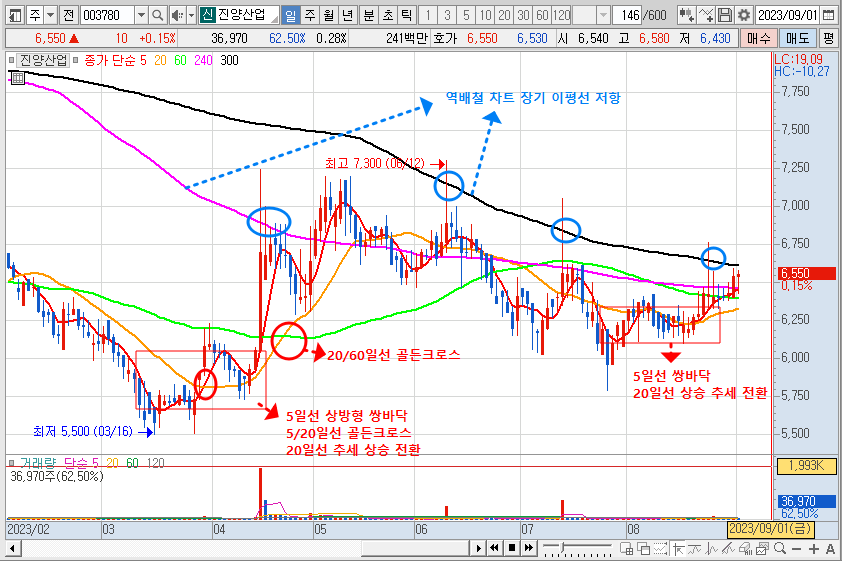Select the 일 (daily) period toggle
This screenshot has width=842, height=561.
click(x=291, y=15)
